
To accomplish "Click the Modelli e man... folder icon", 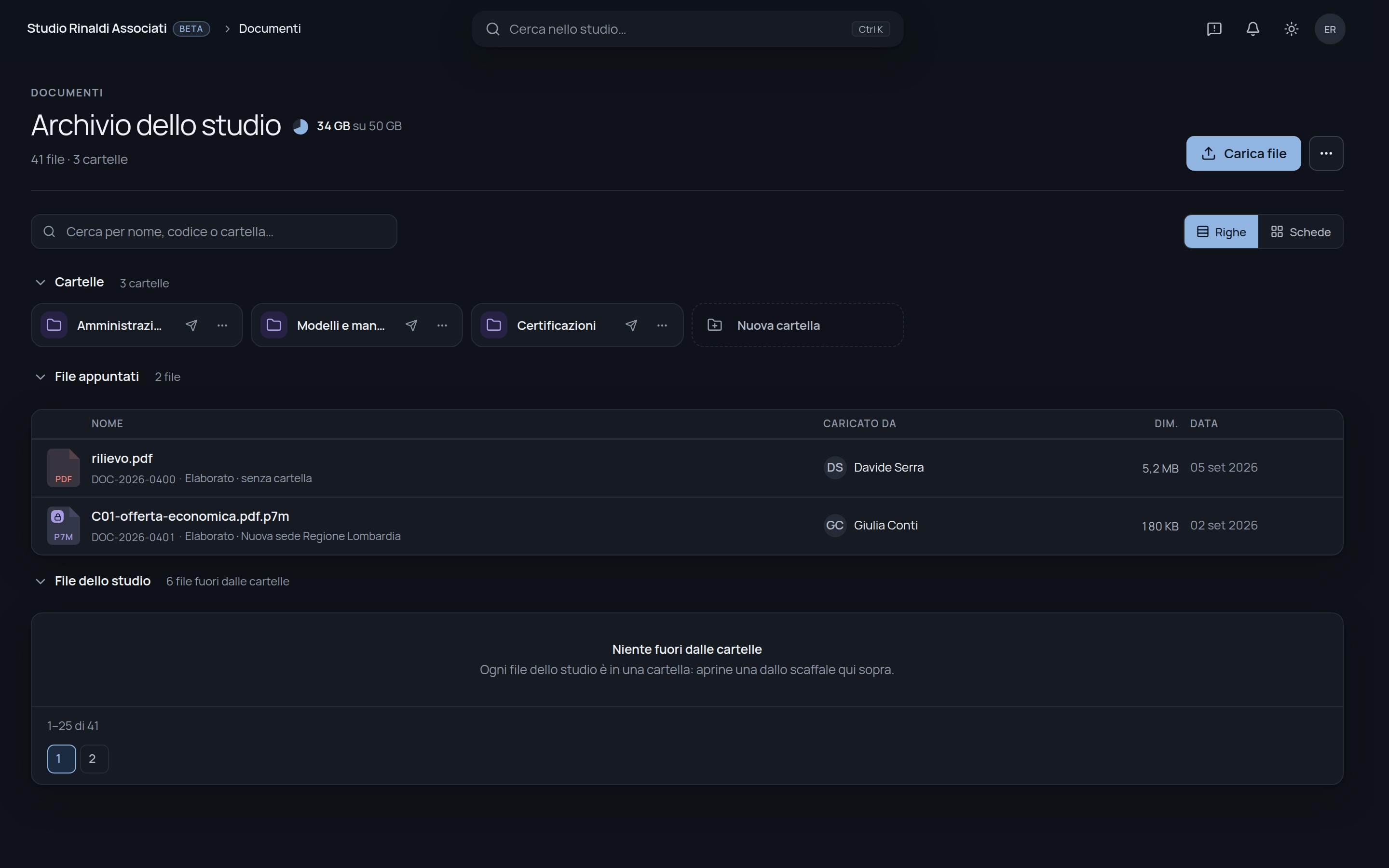I will [x=274, y=325].
